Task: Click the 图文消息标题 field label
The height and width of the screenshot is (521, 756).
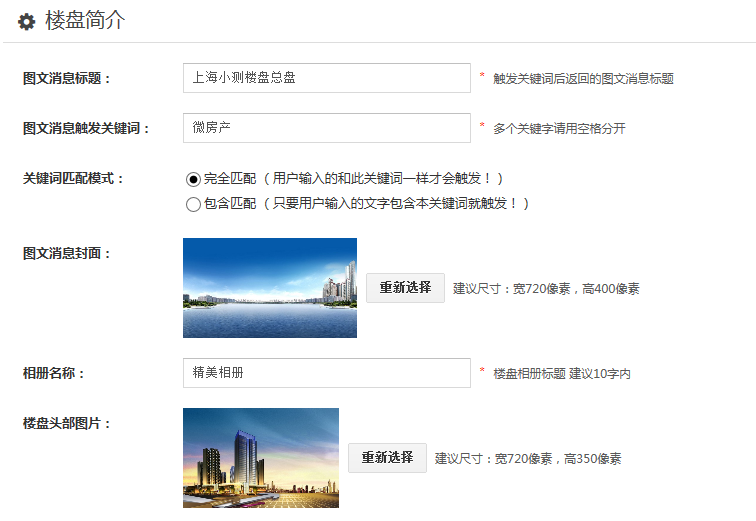Action: click(67, 78)
